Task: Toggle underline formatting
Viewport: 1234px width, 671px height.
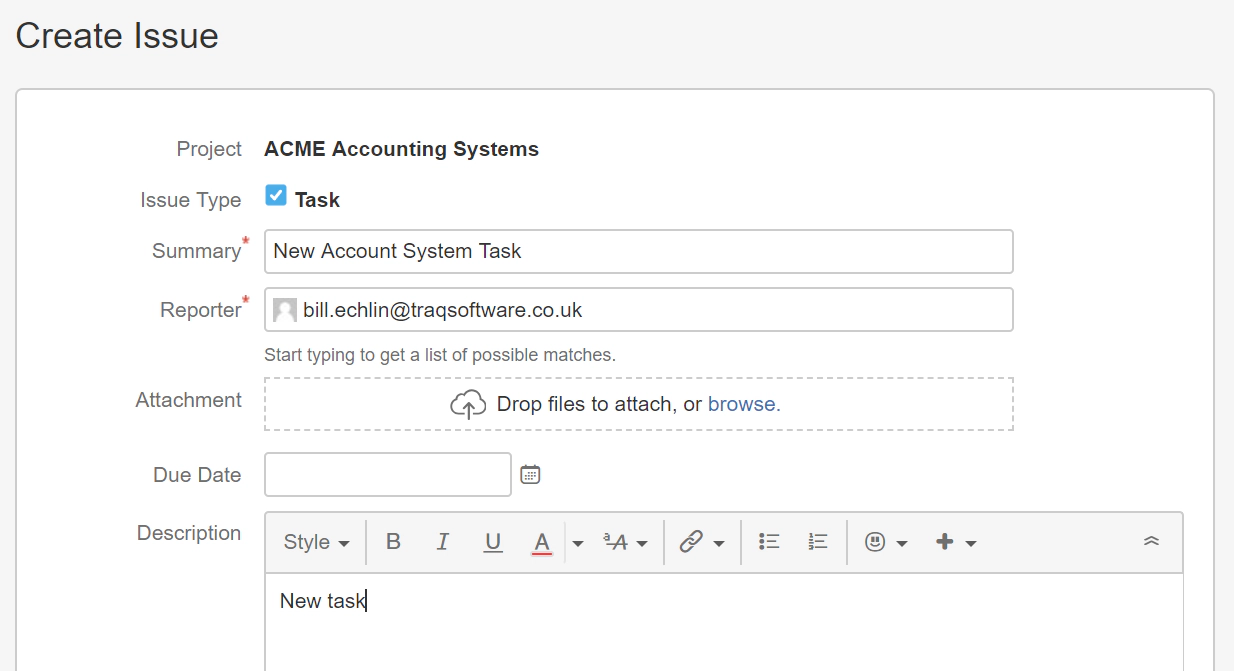Action: (492, 541)
